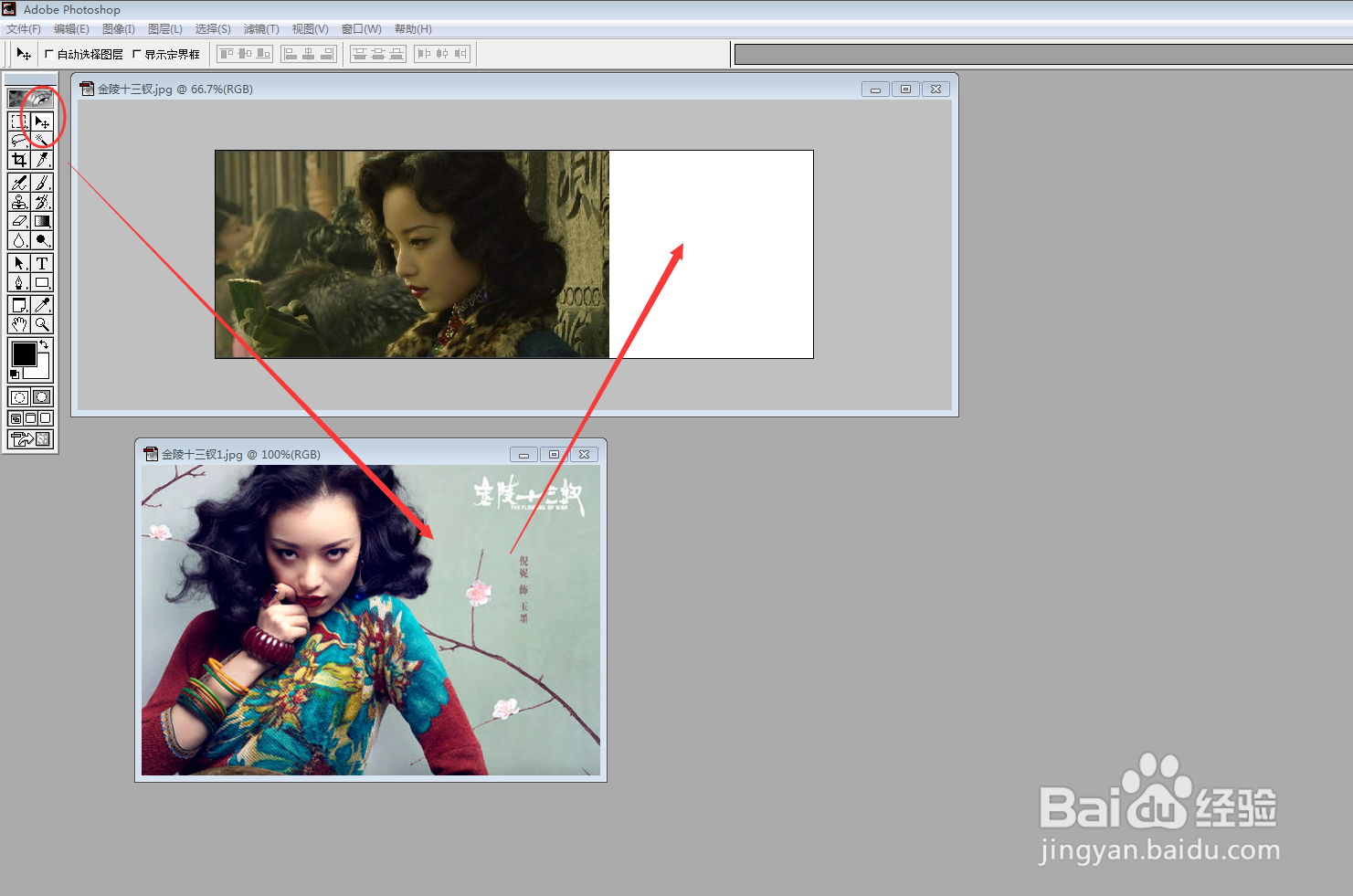Click the switch foreground/background colors arrow
The image size is (1353, 896).
(45, 344)
